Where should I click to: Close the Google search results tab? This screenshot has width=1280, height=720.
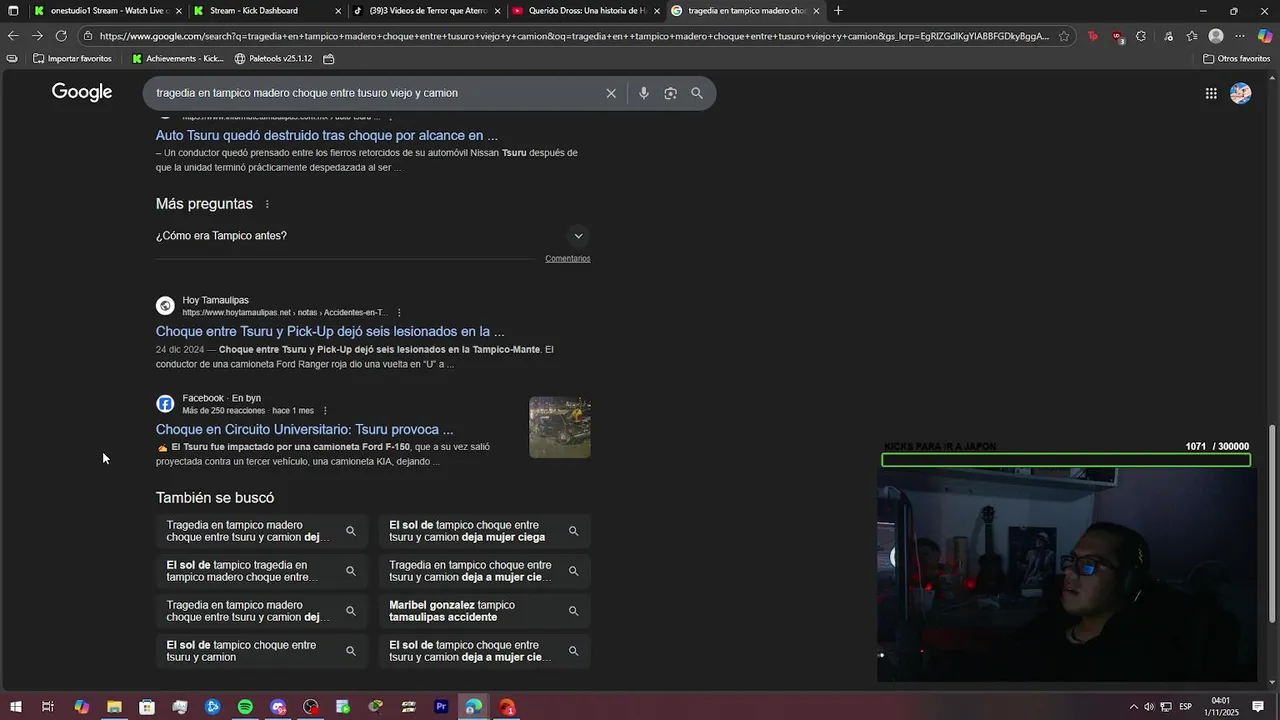click(816, 11)
